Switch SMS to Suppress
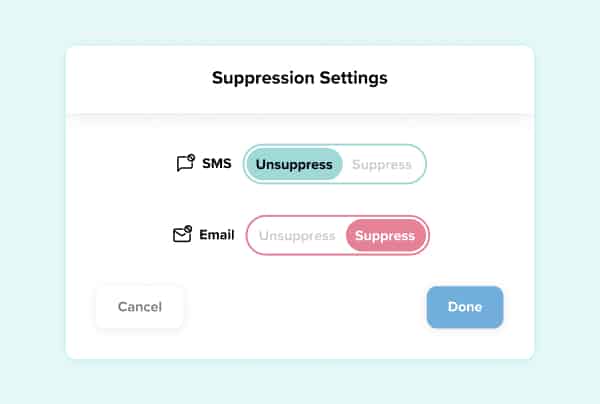The width and height of the screenshot is (600, 404). click(382, 164)
